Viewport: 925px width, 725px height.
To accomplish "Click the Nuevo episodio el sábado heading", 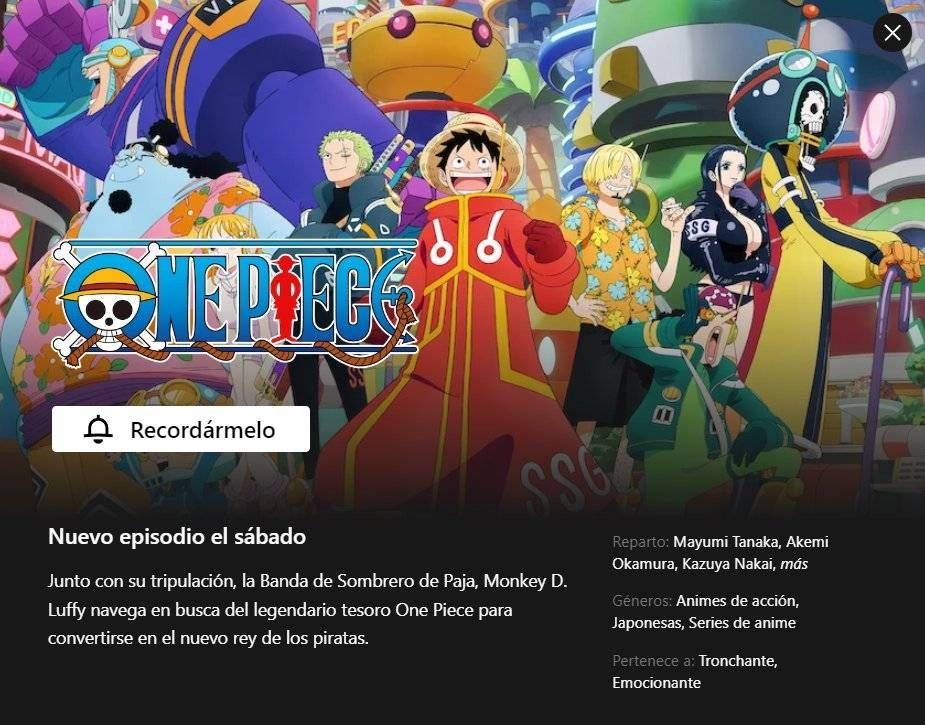I will (177, 536).
